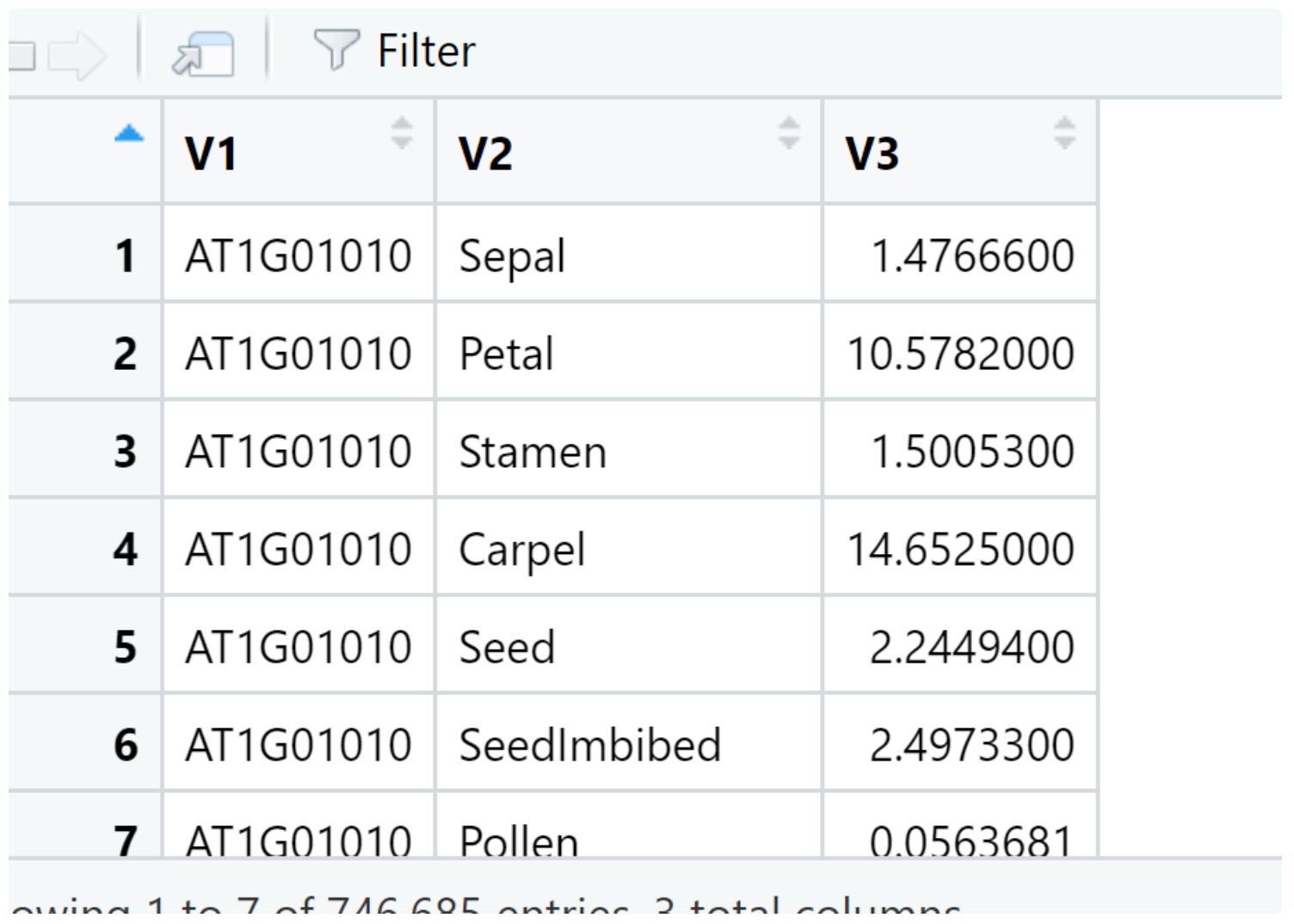Select the V1 column header
Viewport: 1294px width, 924px height.
(212, 154)
